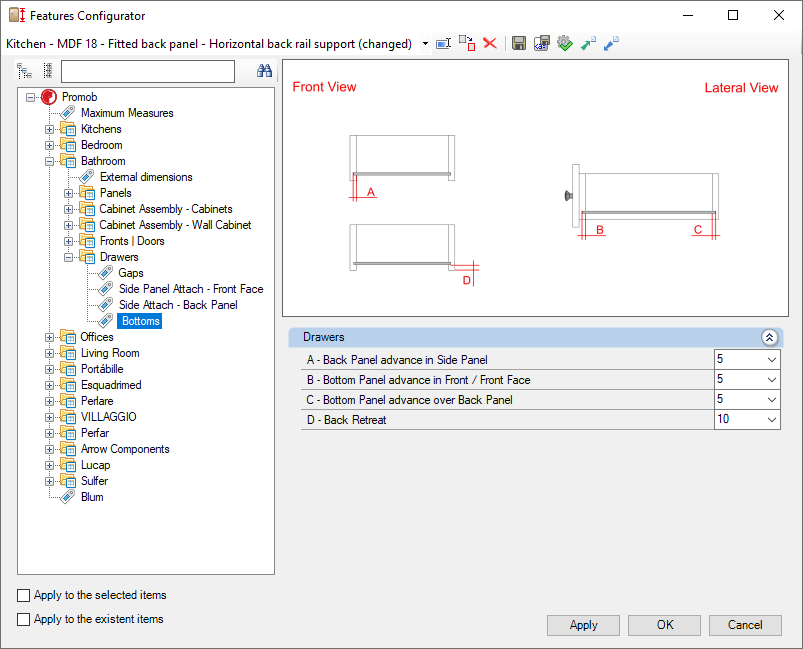Click the duplicate configuration icon
This screenshot has height=649, width=803.
pos(467,44)
